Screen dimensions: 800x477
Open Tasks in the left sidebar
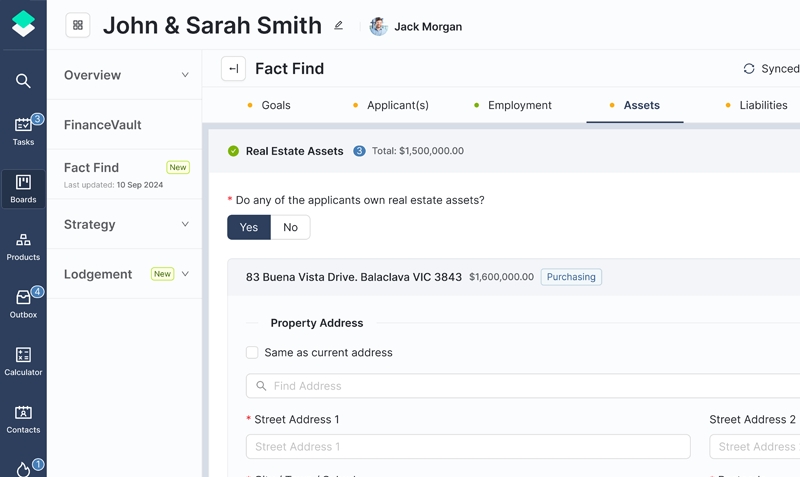tap(23, 131)
